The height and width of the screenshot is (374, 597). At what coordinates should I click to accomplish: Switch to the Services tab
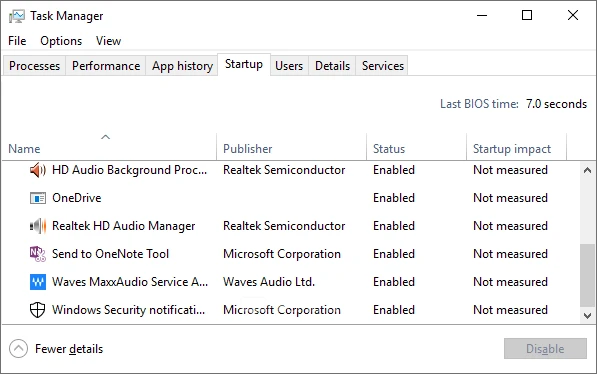[x=383, y=66]
